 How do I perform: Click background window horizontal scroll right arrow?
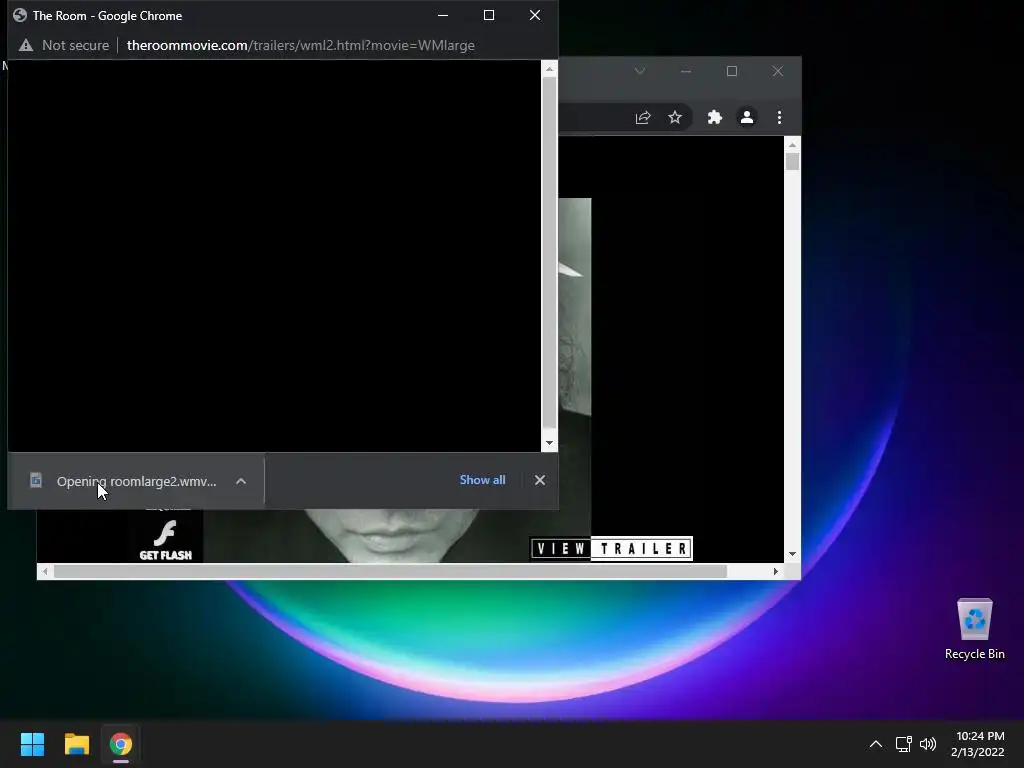click(776, 571)
